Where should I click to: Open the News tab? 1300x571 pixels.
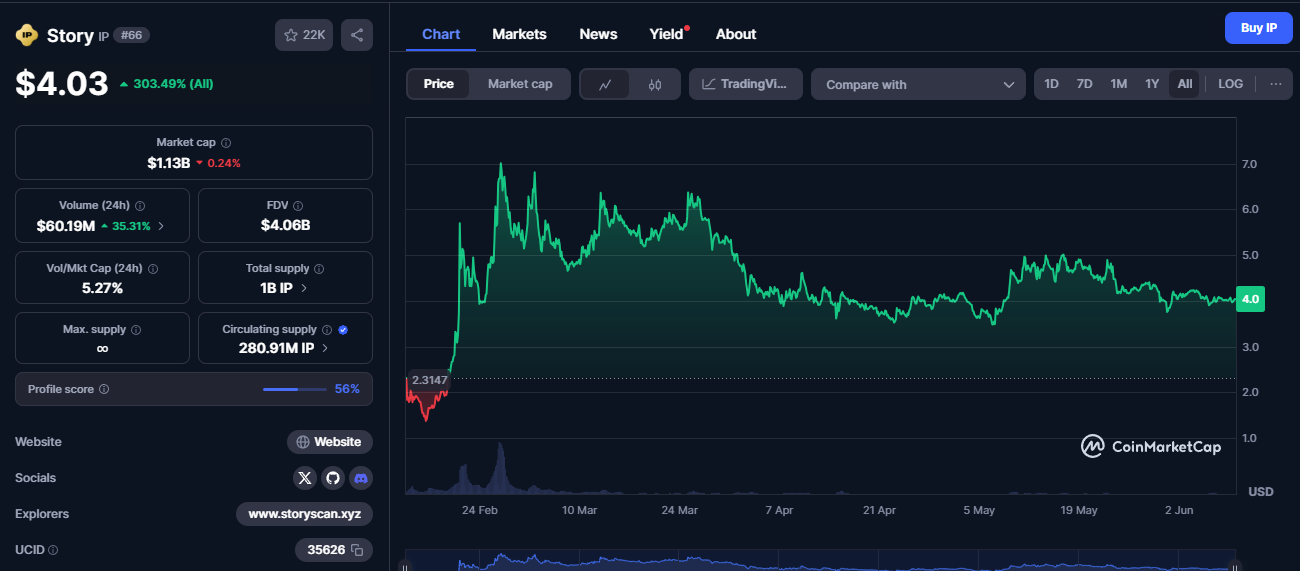point(598,34)
